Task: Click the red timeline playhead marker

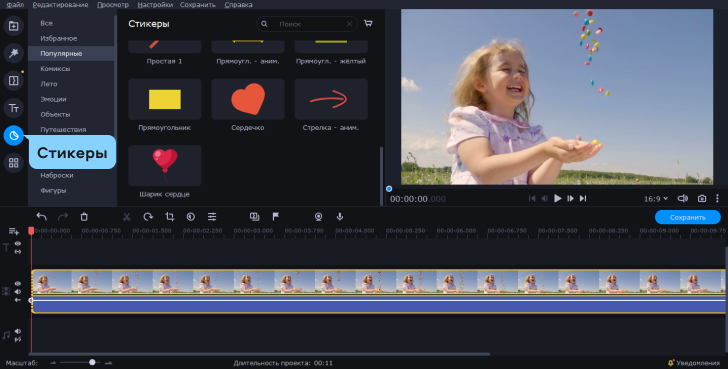Action: coord(31,231)
